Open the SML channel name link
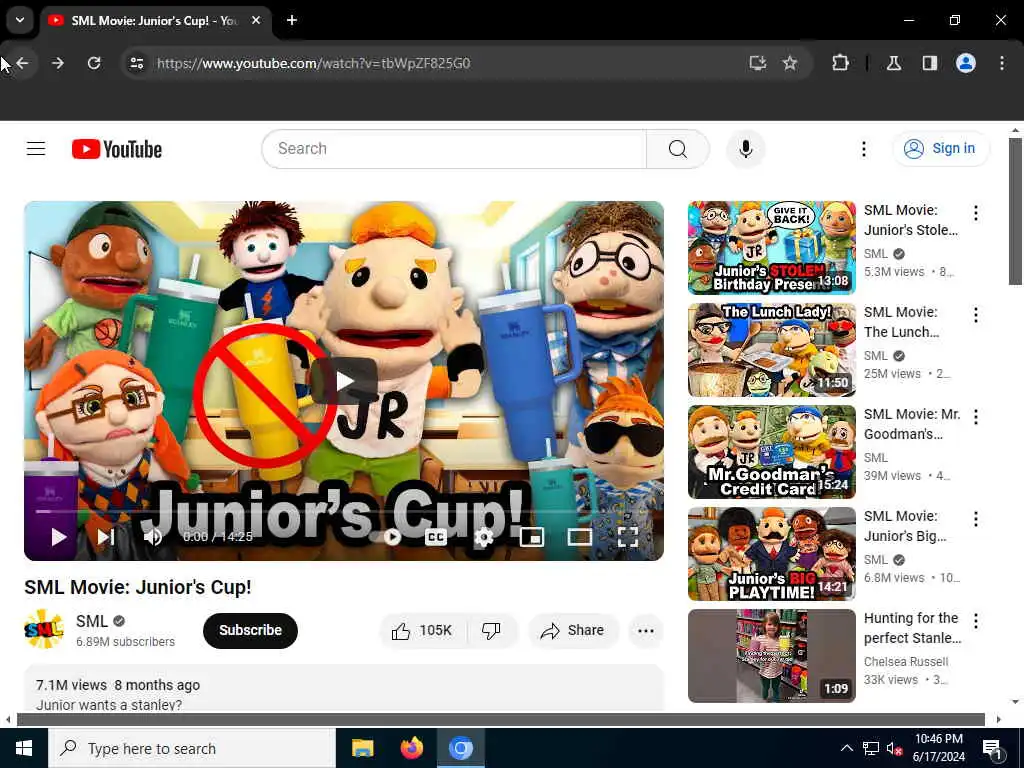 tap(91, 621)
